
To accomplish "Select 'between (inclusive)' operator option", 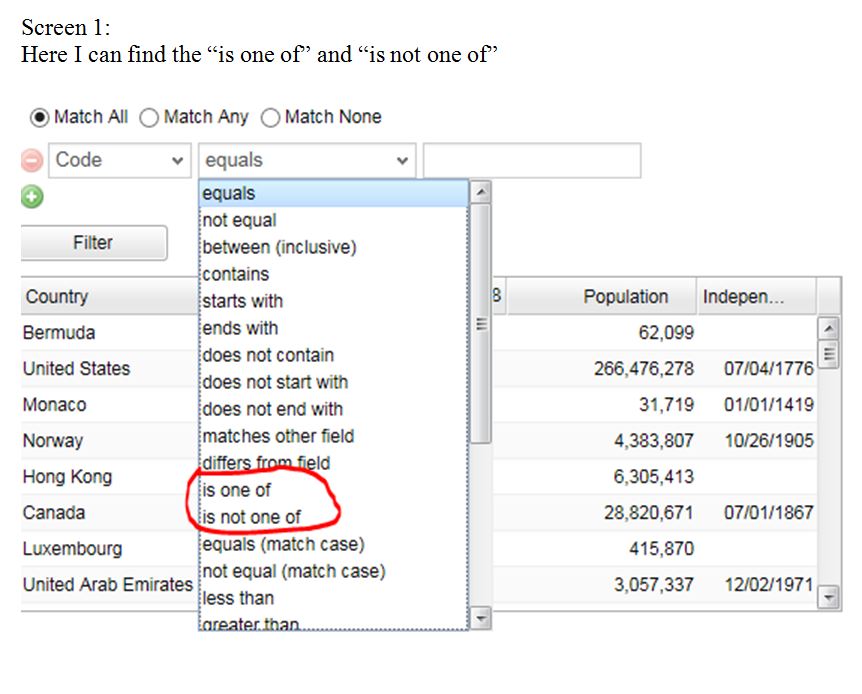I will (279, 247).
